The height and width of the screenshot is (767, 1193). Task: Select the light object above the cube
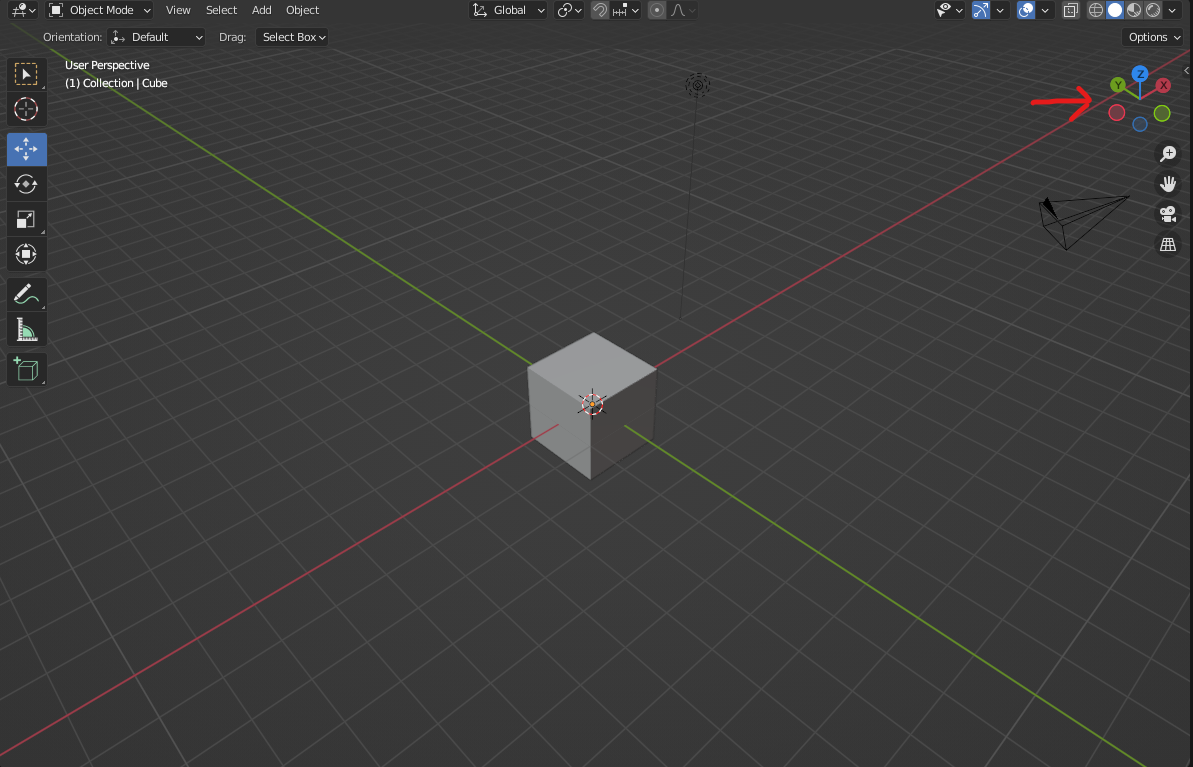[x=698, y=85]
